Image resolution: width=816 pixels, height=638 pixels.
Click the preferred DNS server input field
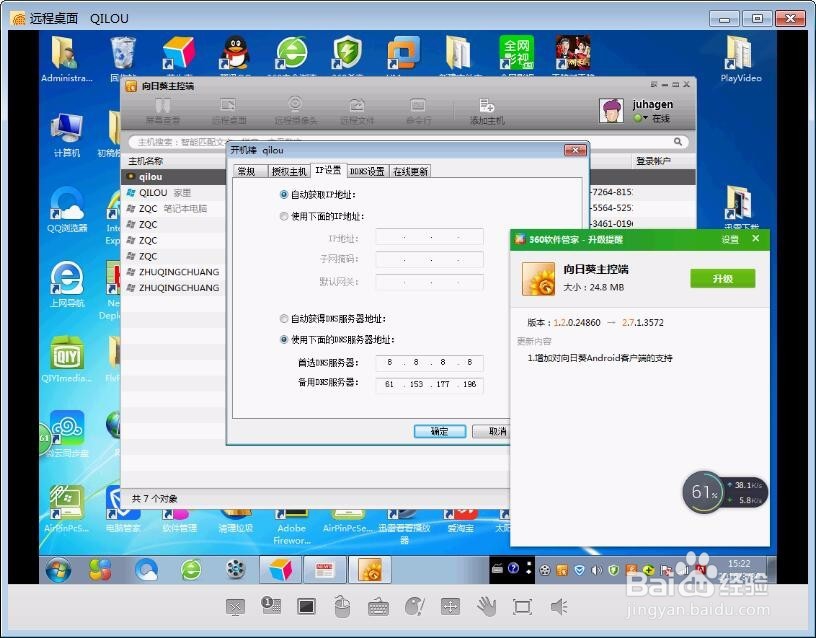428,363
